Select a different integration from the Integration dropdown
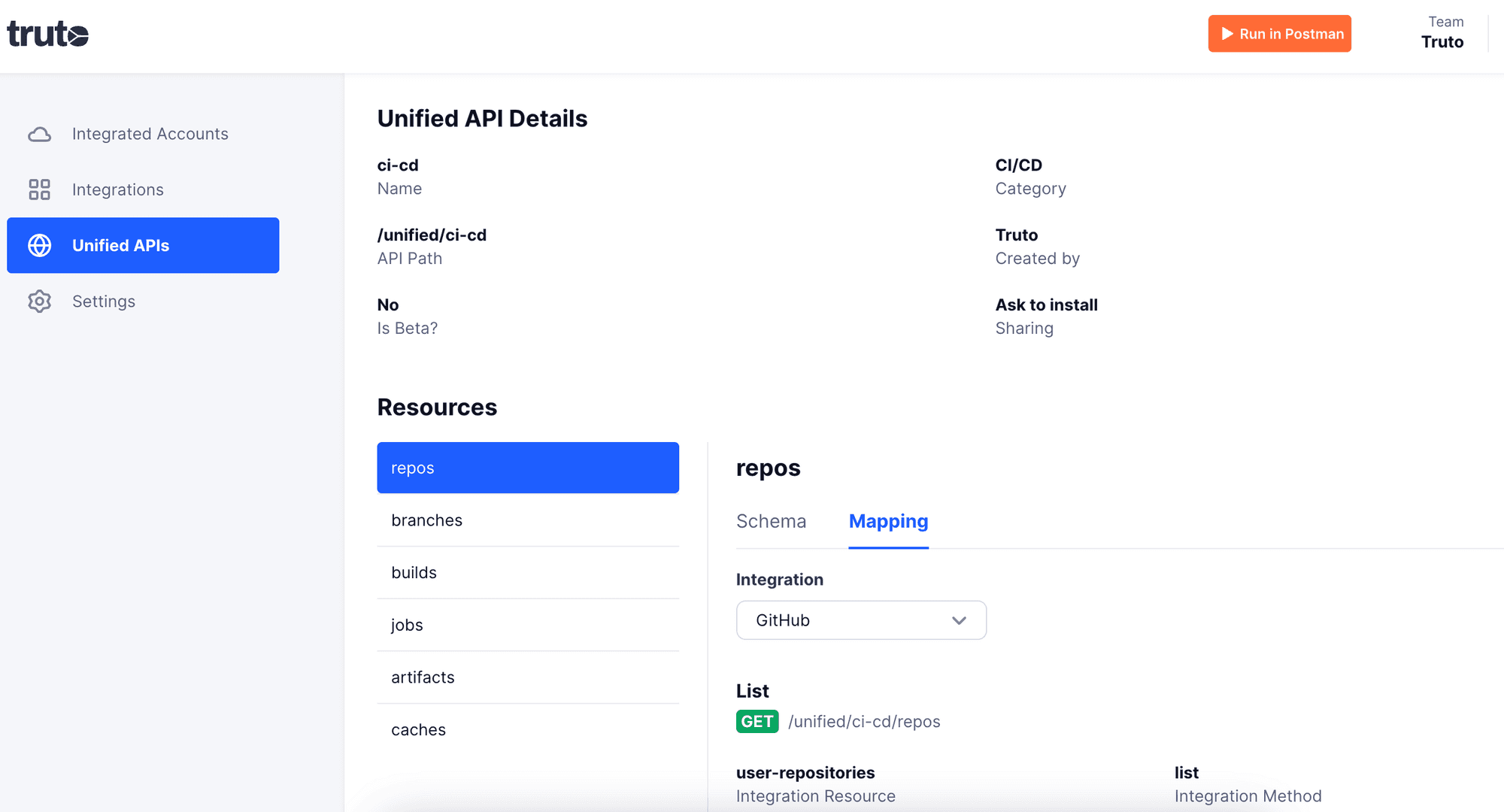The height and width of the screenshot is (812, 1504). click(861, 620)
